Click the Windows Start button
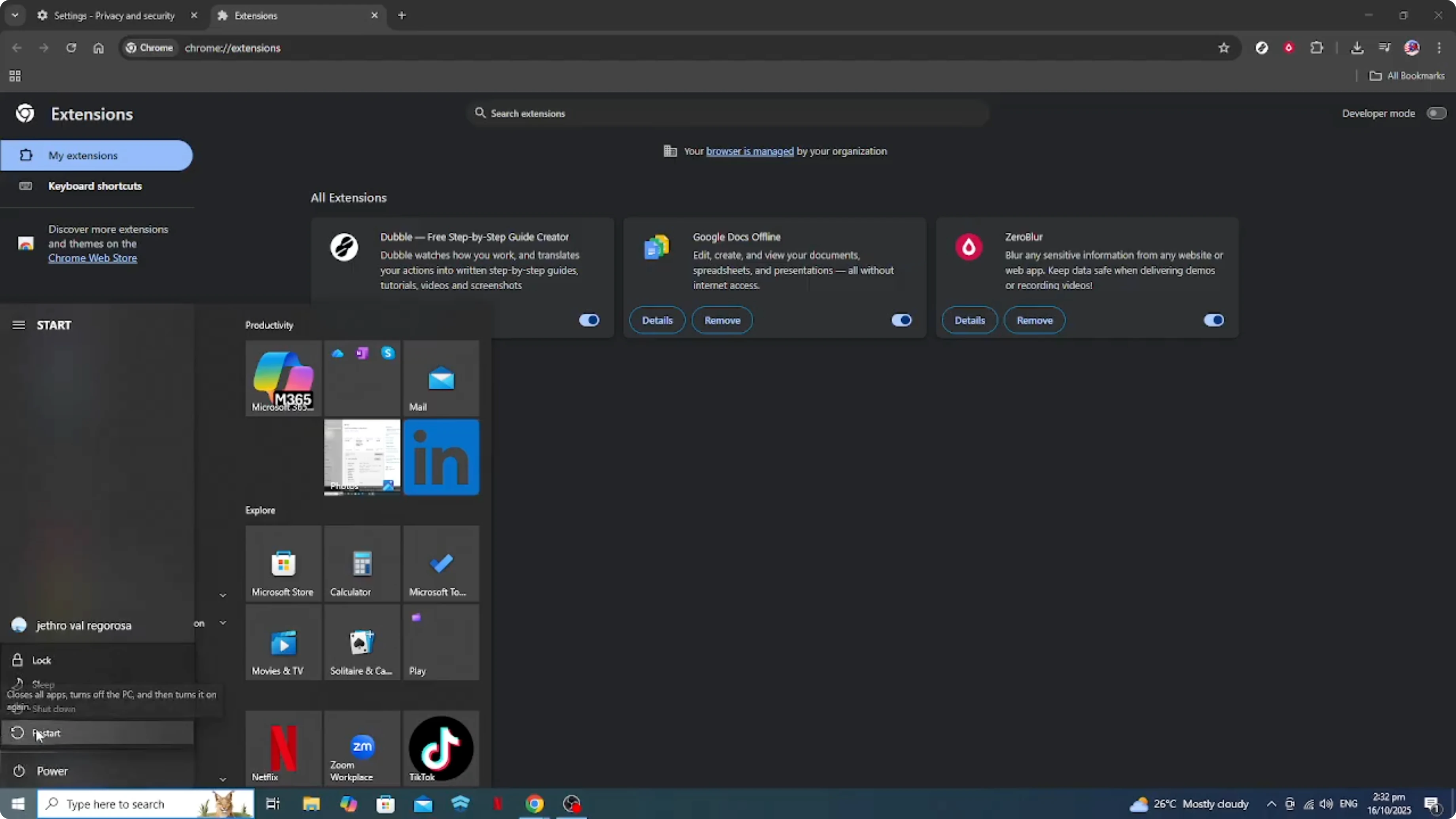The width and height of the screenshot is (1456, 819). pyautogui.click(x=18, y=804)
